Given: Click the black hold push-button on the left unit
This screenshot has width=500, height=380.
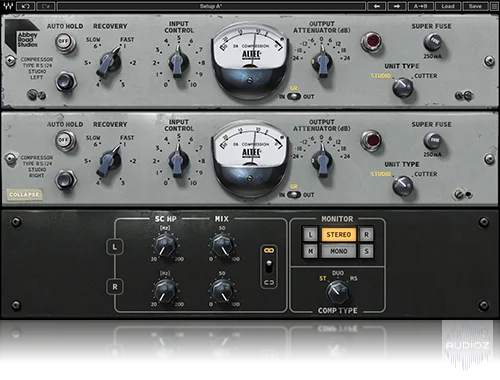Looking at the screenshot, I should click(66, 82).
